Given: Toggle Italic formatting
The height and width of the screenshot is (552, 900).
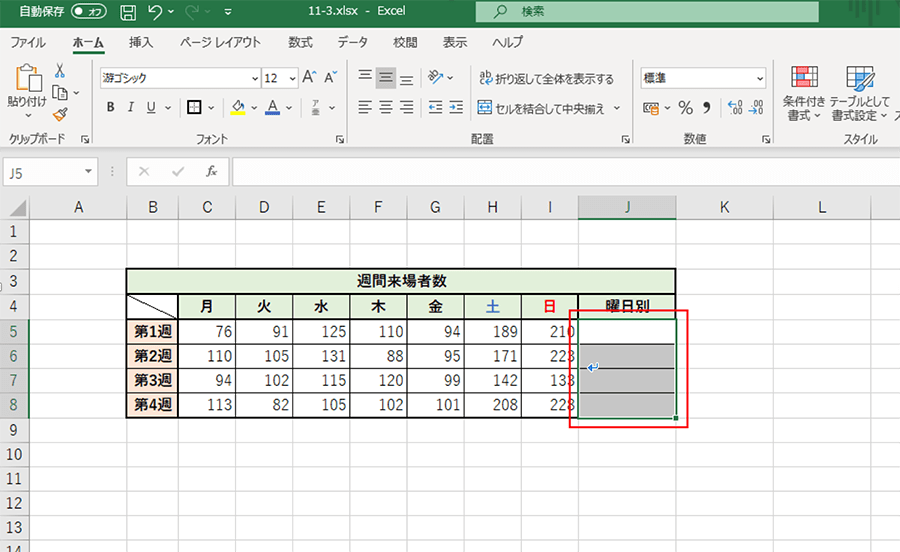Looking at the screenshot, I should tap(132, 108).
